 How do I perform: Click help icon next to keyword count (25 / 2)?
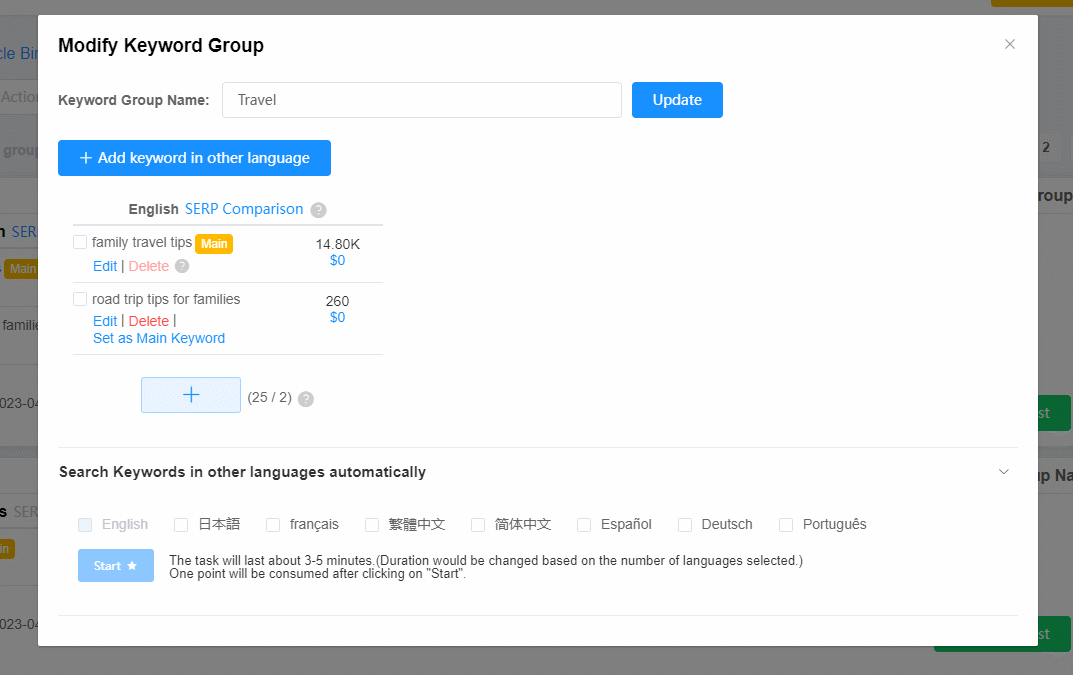306,399
